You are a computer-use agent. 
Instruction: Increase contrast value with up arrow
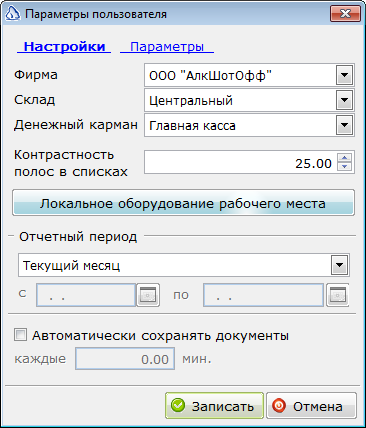[x=345, y=158]
